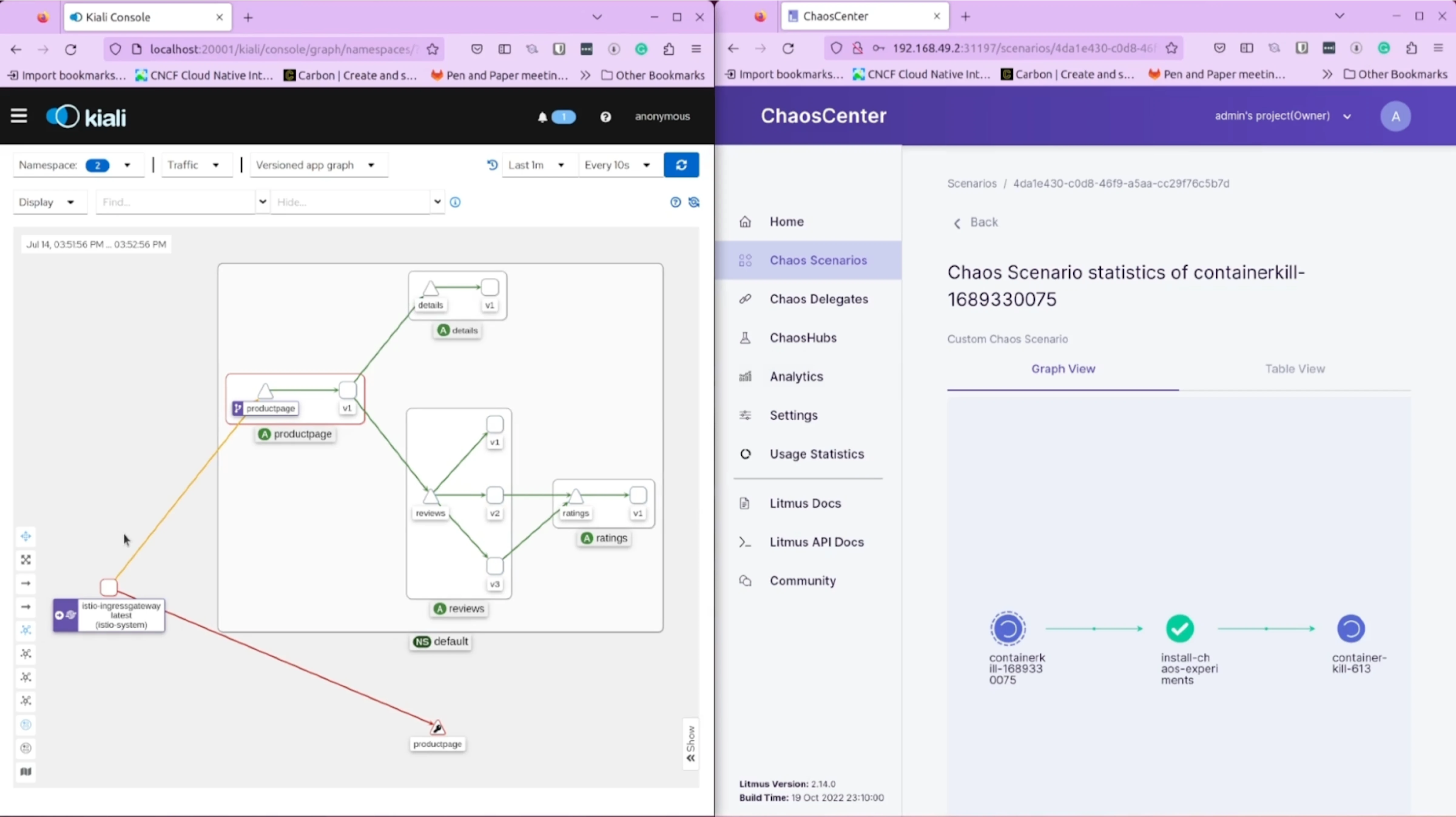Screen dimensions: 1456x817
Task: Bookmark Kiali page with star icon
Action: 432,50
